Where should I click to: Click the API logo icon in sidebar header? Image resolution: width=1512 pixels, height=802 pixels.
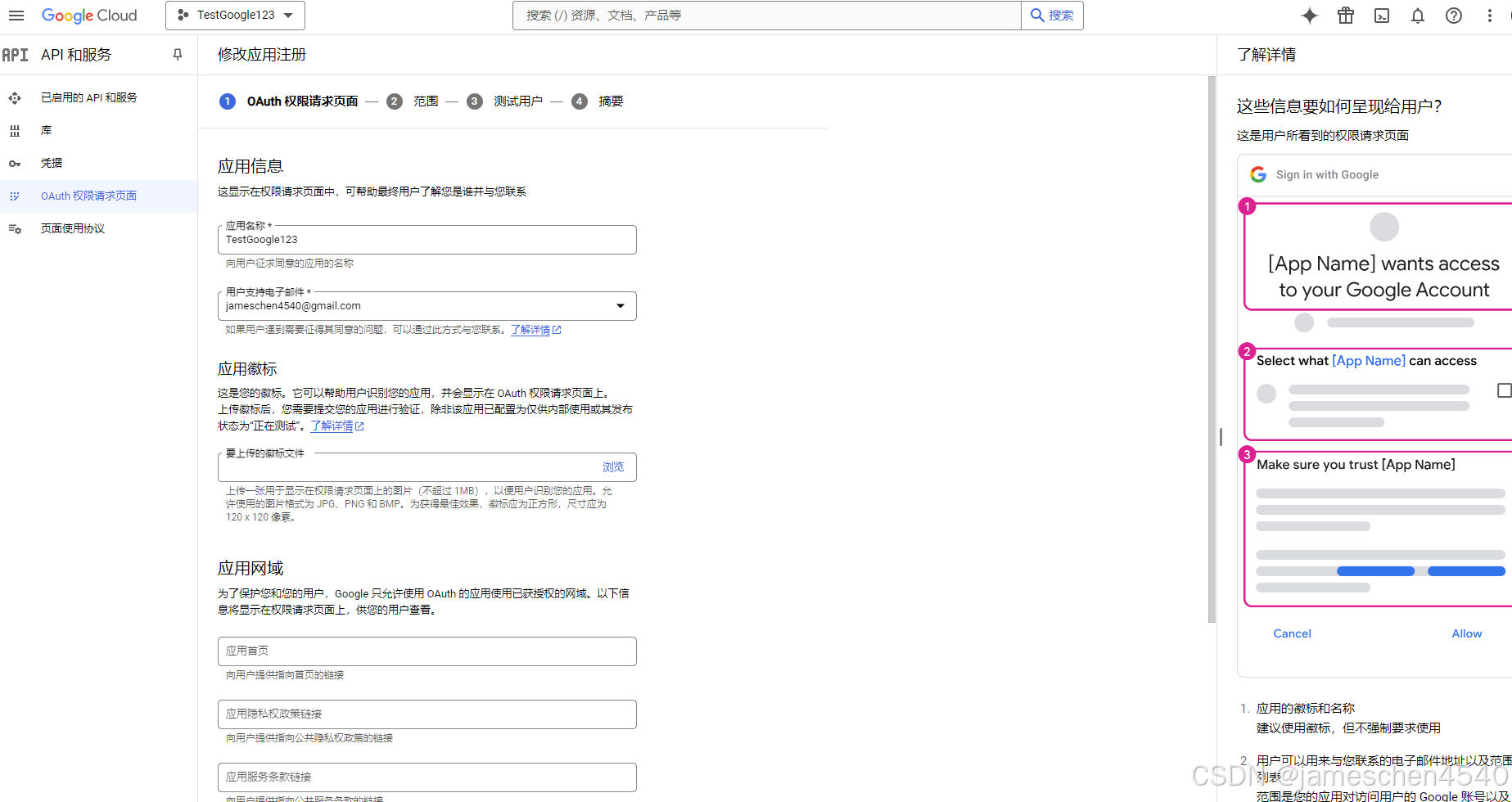click(15, 55)
